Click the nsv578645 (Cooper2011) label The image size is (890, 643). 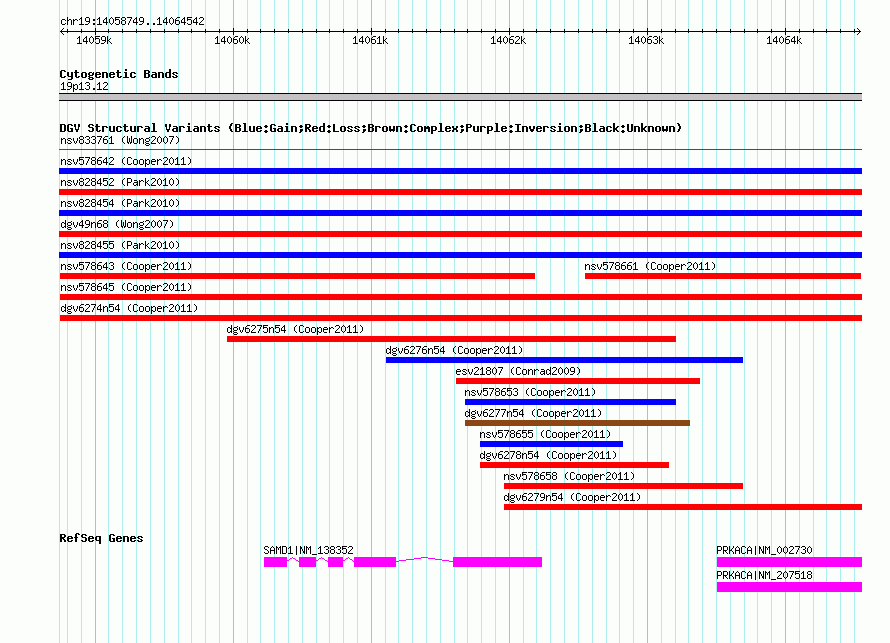pos(126,287)
